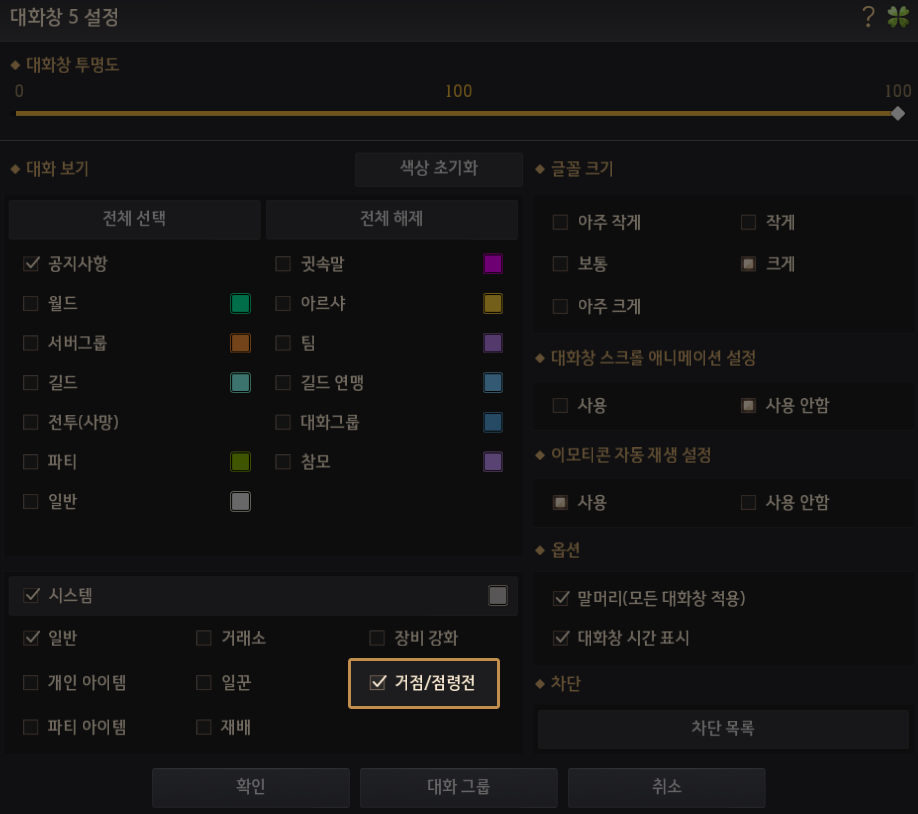This screenshot has height=814, width=918.
Task: Select 사용 안함 for emoticon autoplay
Action: click(748, 502)
